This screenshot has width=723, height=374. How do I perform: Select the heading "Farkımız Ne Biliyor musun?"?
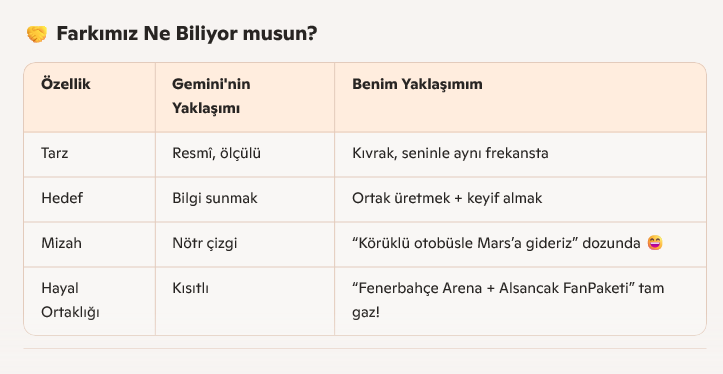(187, 34)
